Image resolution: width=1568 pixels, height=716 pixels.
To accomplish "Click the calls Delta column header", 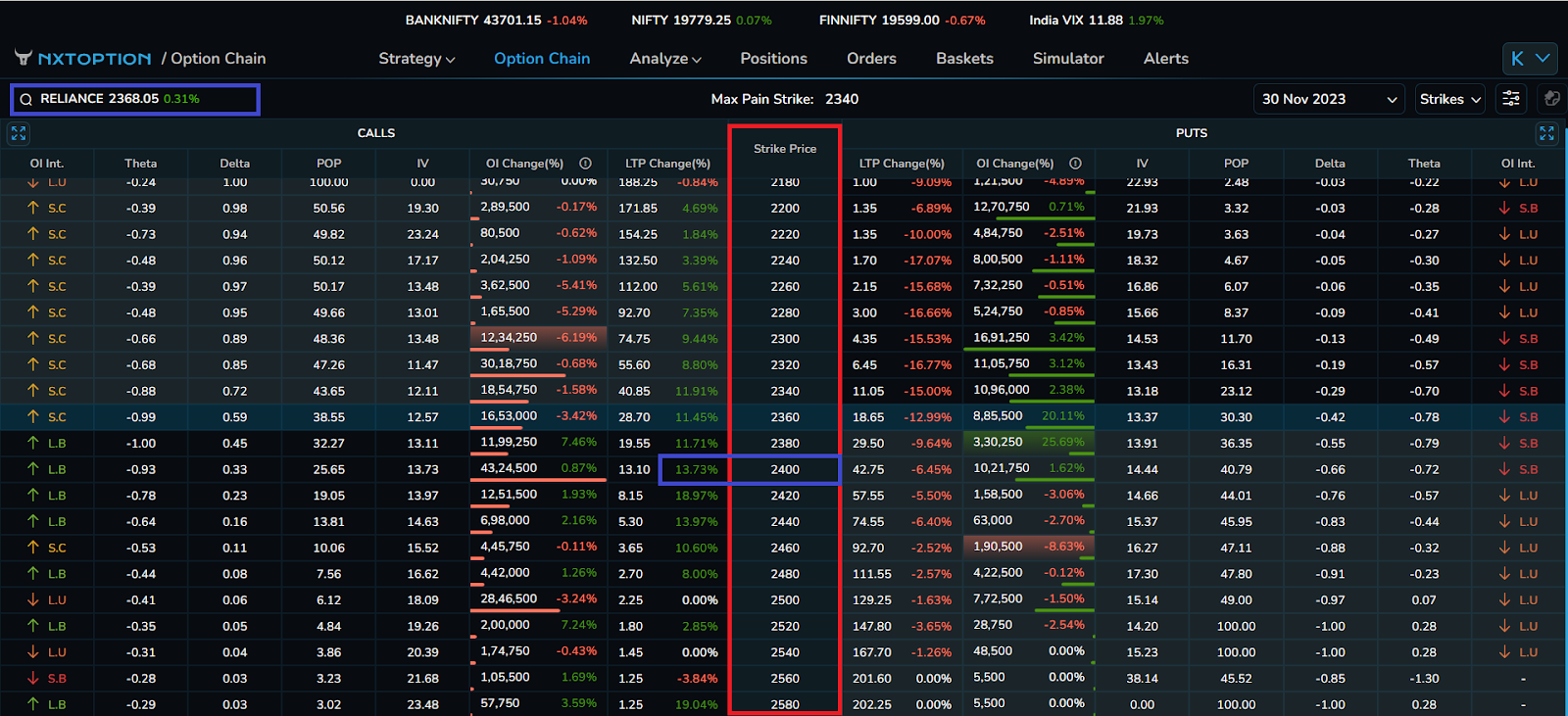I will [x=234, y=164].
